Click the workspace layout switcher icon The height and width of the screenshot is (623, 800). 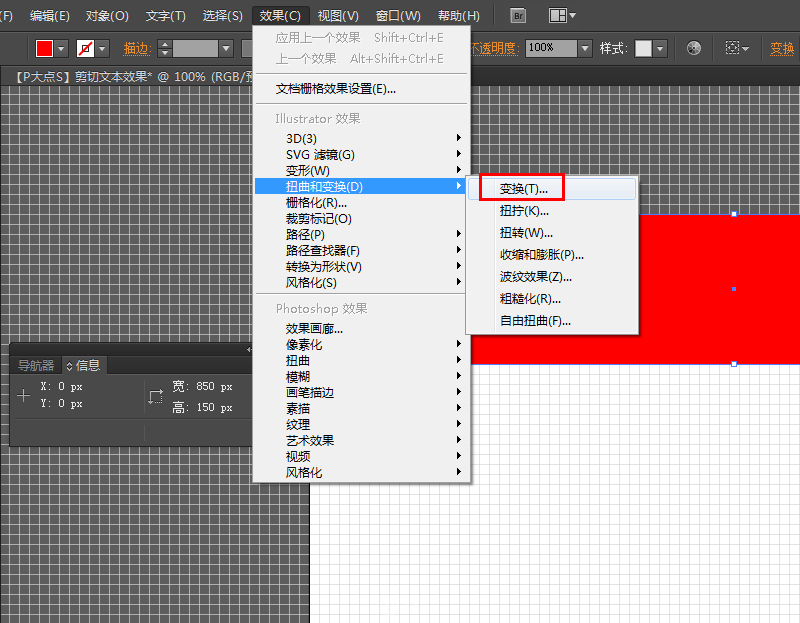click(556, 15)
